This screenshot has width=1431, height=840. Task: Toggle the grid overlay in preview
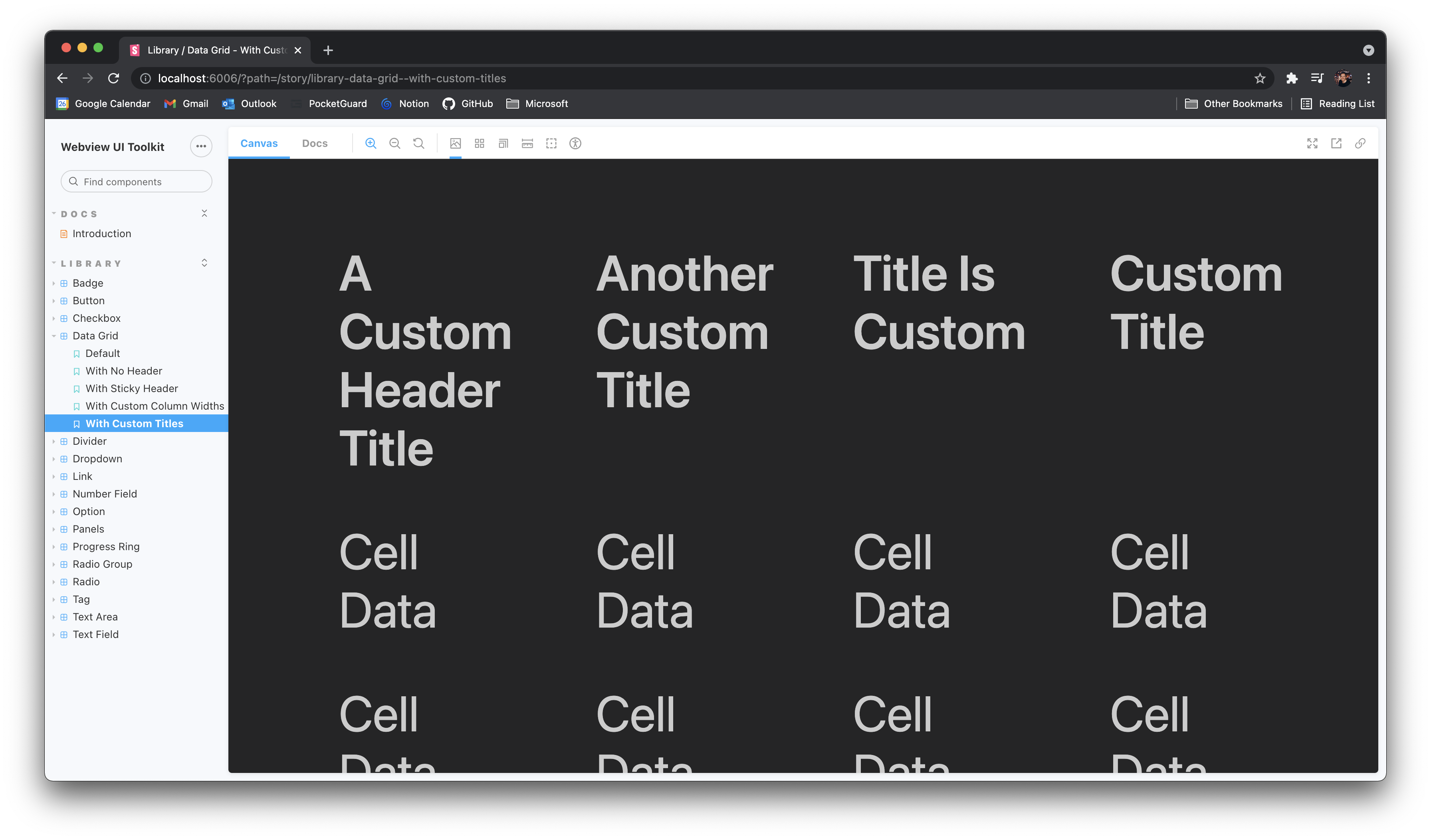click(479, 143)
